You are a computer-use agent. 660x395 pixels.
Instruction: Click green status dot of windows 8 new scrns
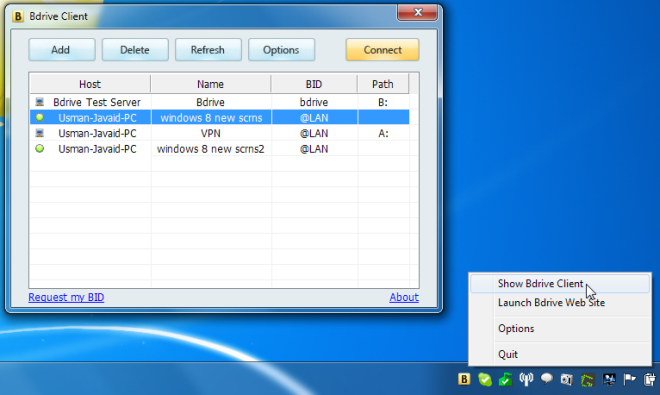coord(40,117)
